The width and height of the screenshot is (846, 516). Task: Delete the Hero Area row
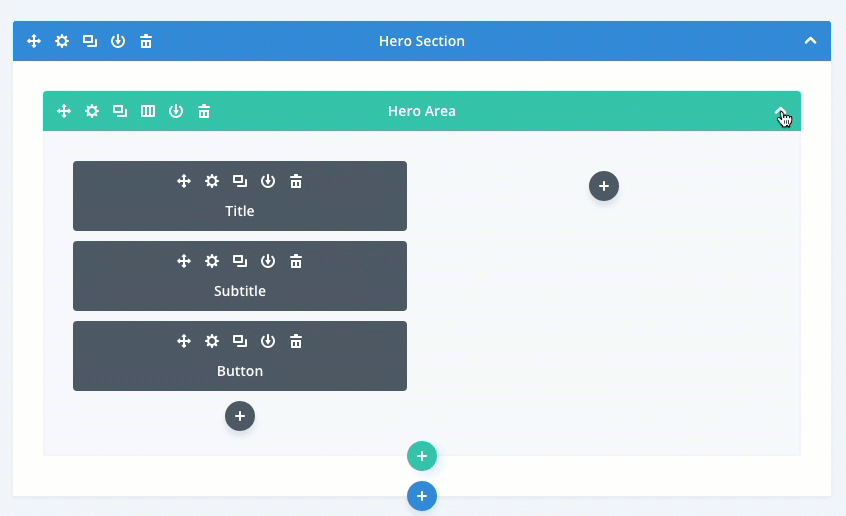[204, 111]
